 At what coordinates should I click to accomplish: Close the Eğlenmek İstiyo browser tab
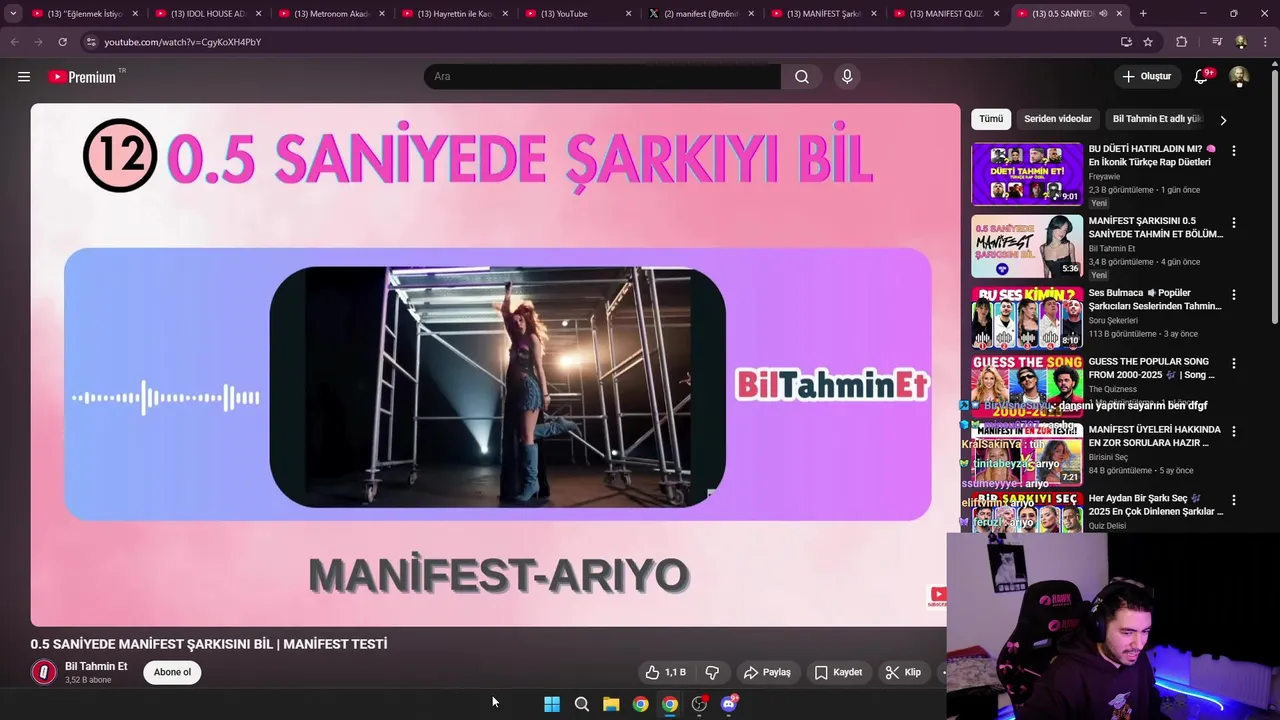(135, 14)
